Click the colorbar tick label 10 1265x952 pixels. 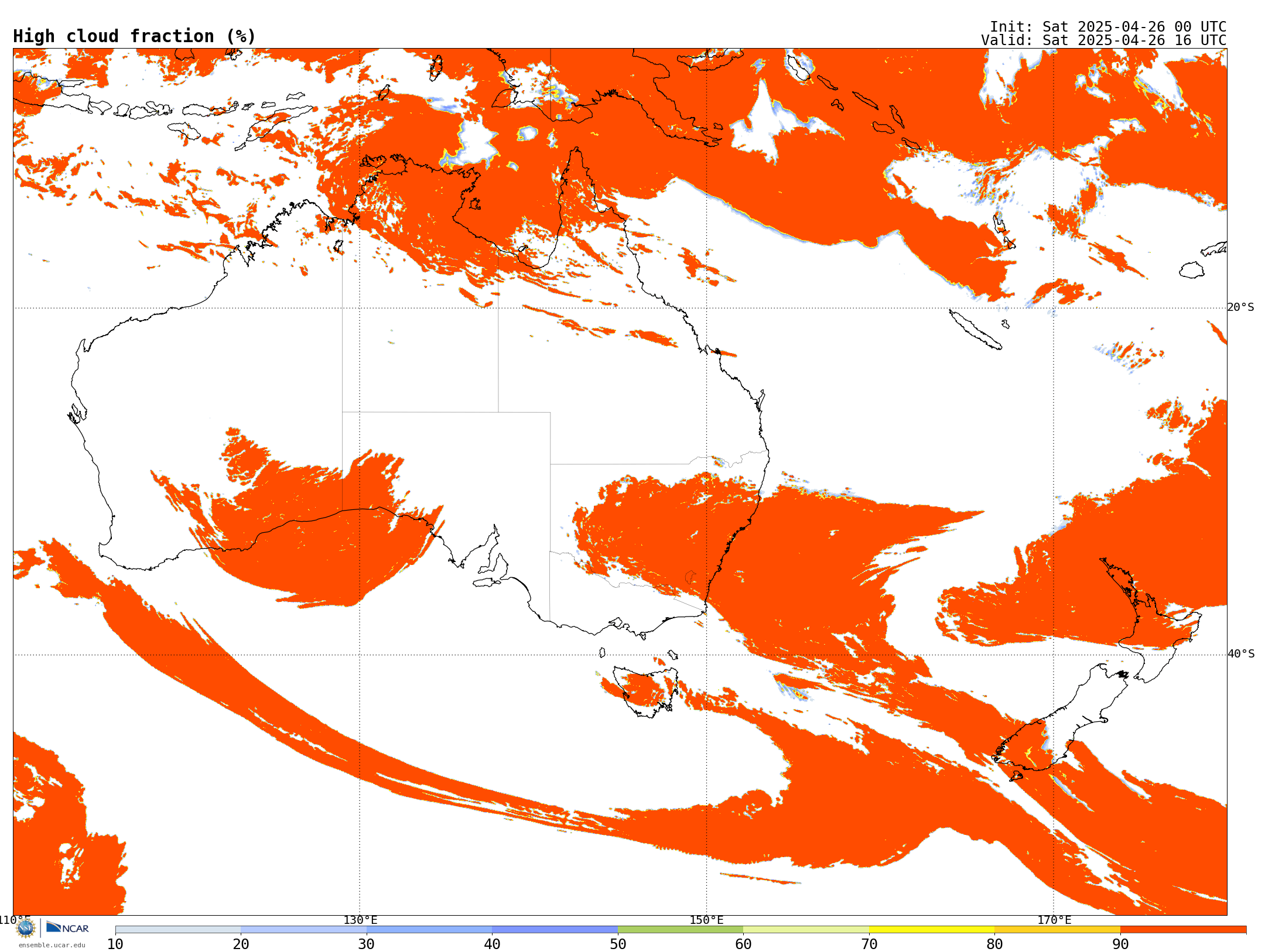tap(115, 944)
